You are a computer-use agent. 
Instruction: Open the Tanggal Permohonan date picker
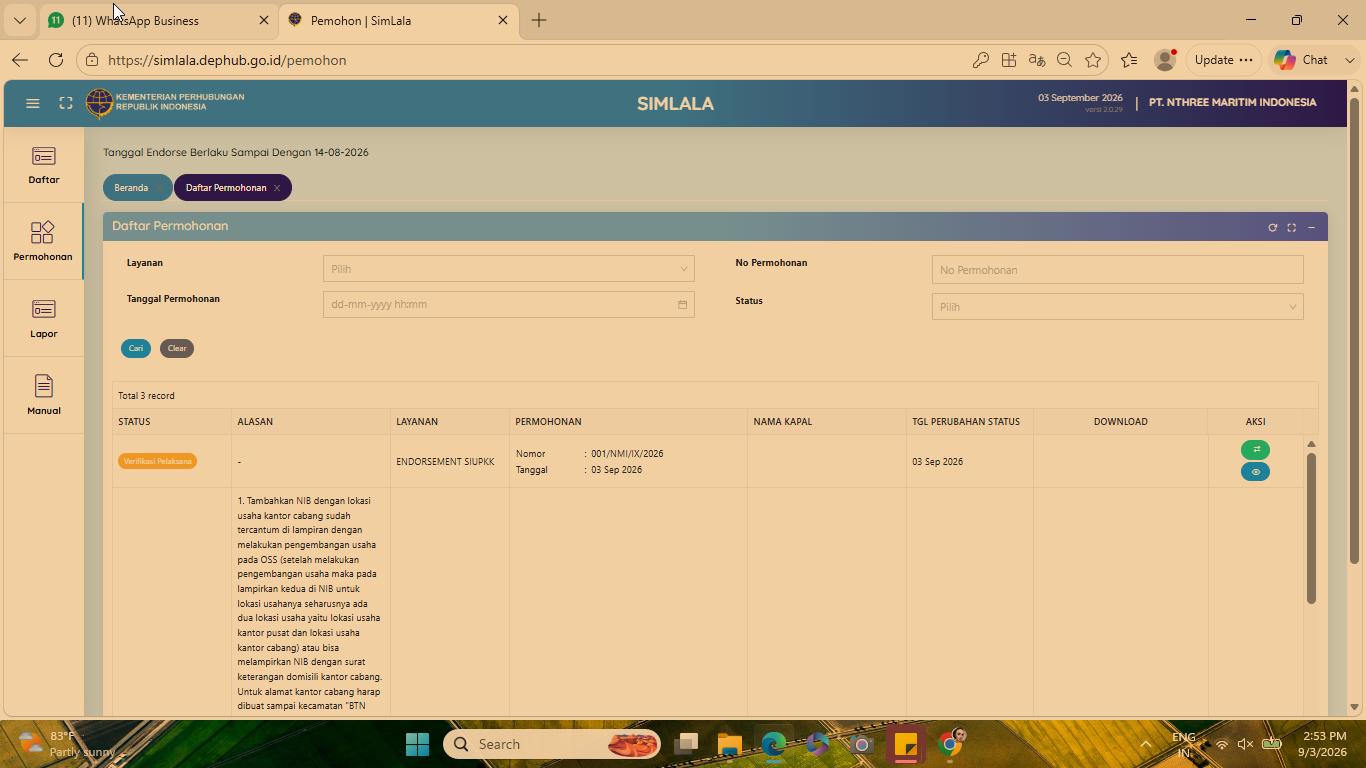(508, 304)
